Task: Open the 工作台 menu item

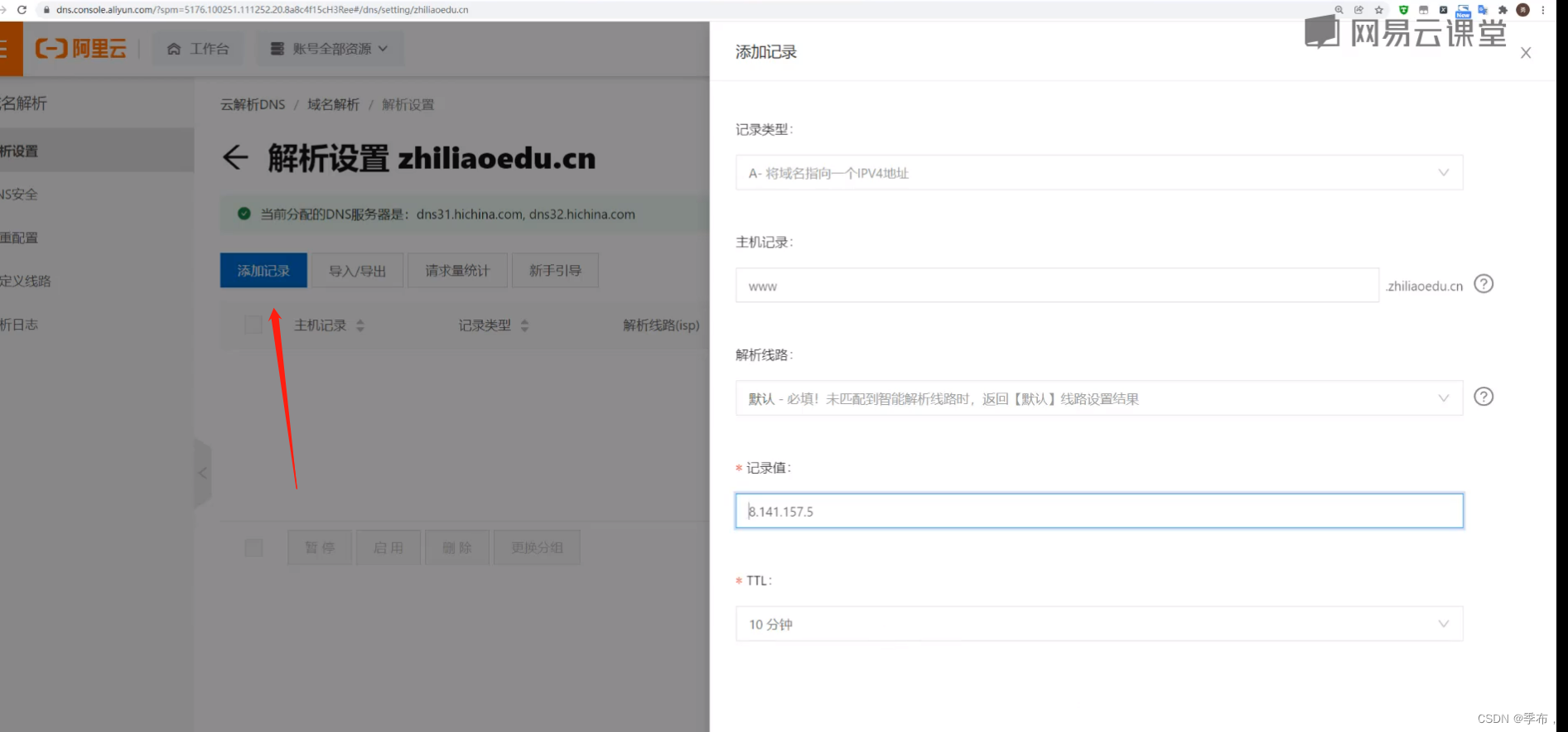Action: [x=198, y=49]
